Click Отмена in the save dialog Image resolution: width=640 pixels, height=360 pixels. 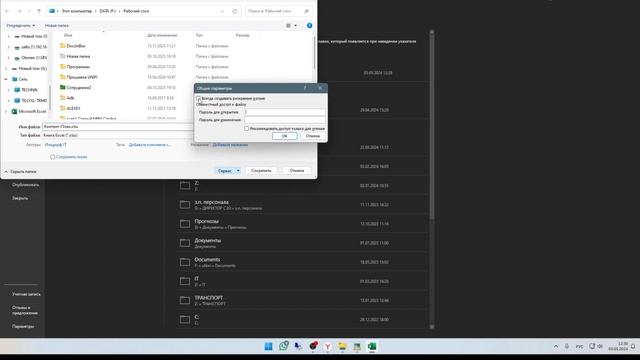(x=297, y=171)
